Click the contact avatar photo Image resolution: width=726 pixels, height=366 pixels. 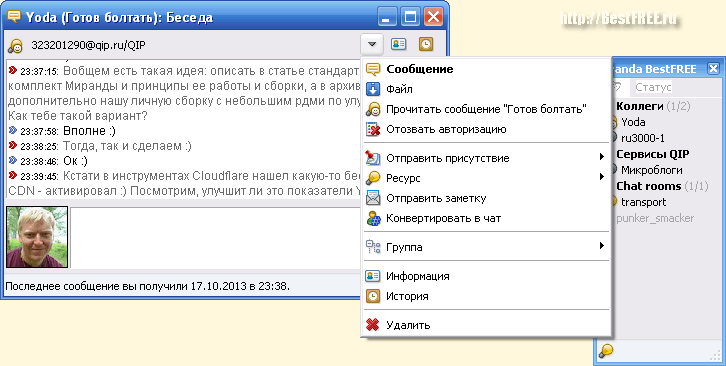tap(37, 237)
